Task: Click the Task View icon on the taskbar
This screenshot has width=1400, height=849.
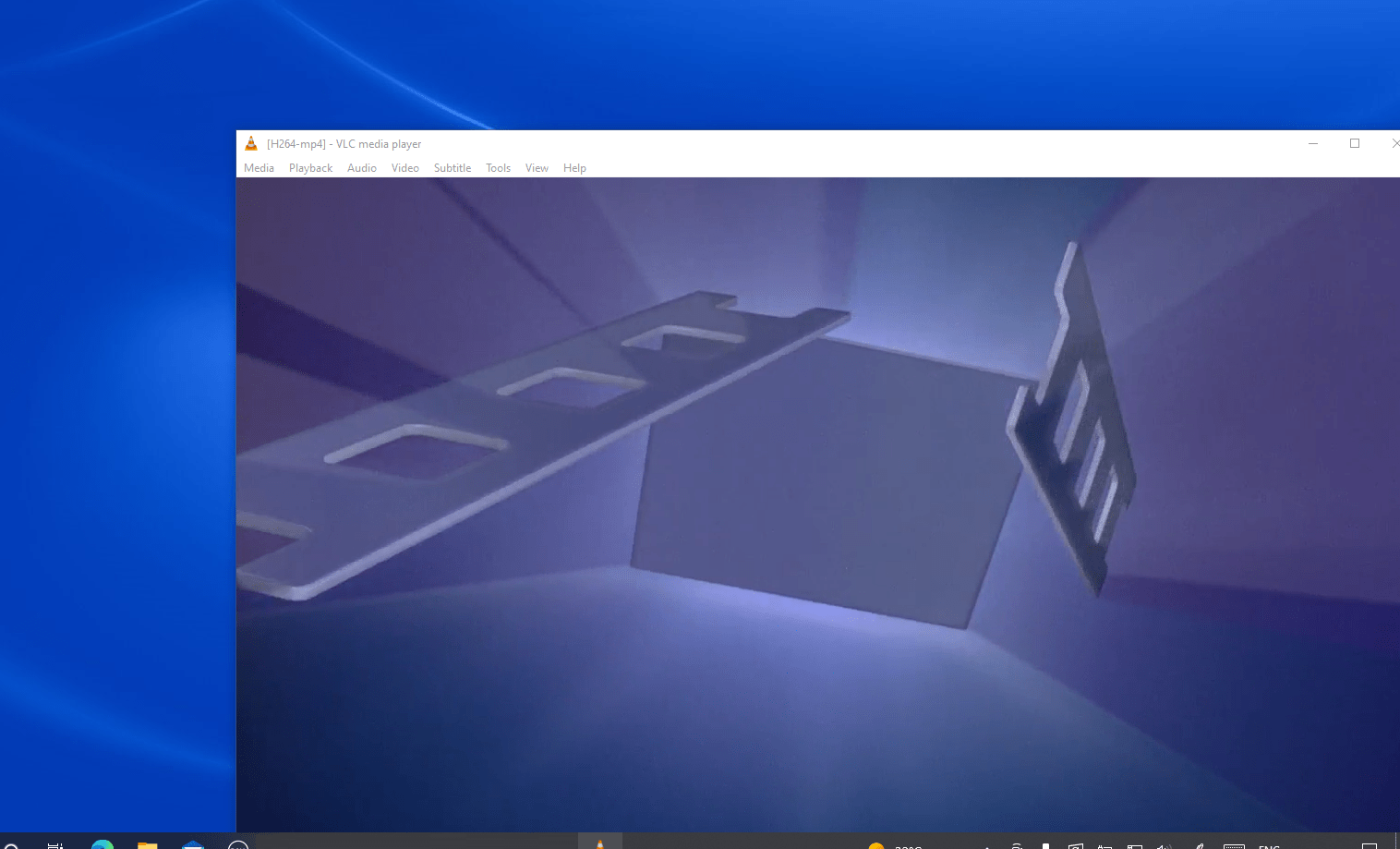Action: click(x=55, y=843)
